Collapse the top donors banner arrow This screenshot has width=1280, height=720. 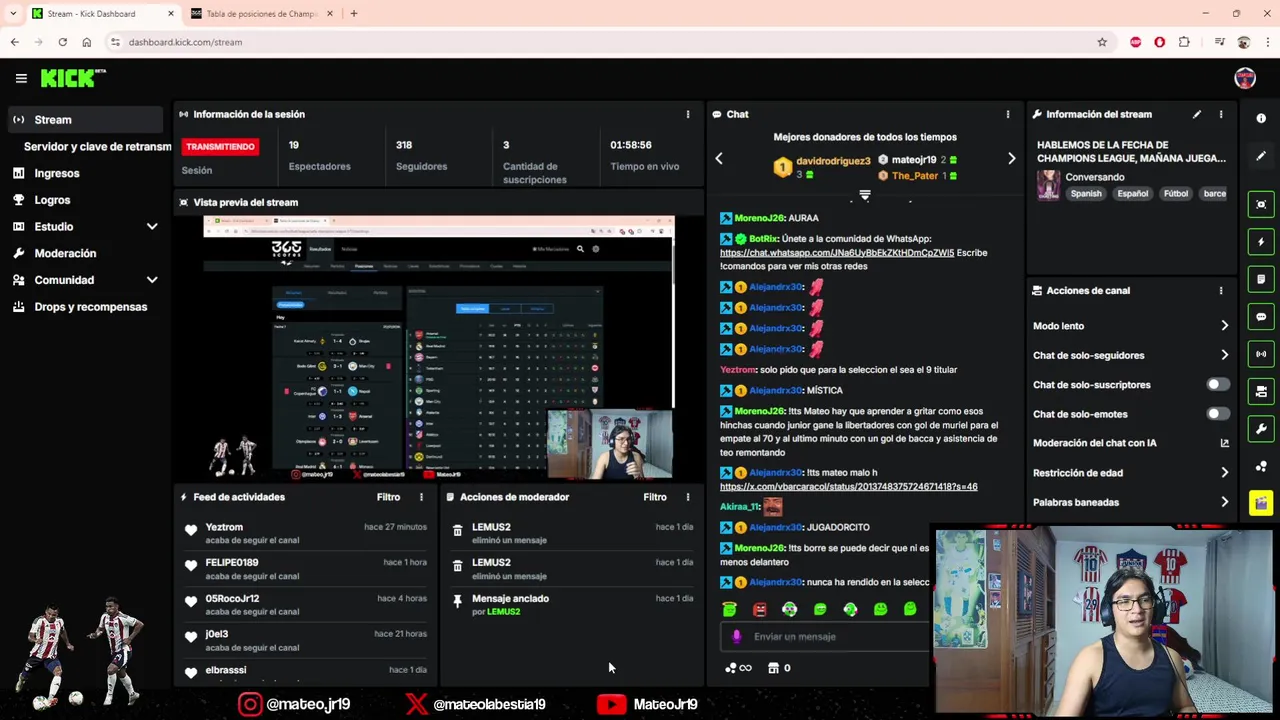865,195
